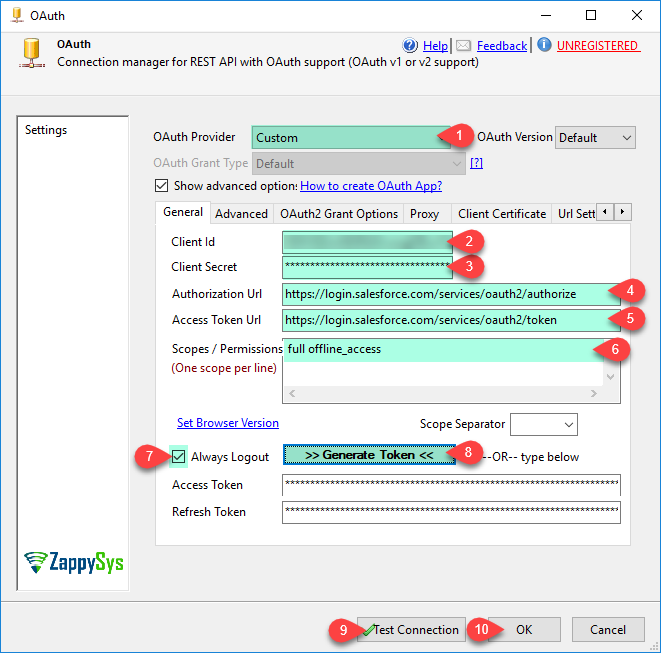The height and width of the screenshot is (653, 661).
Task: Switch to the Advanced tab
Action: pyautogui.click(x=241, y=214)
